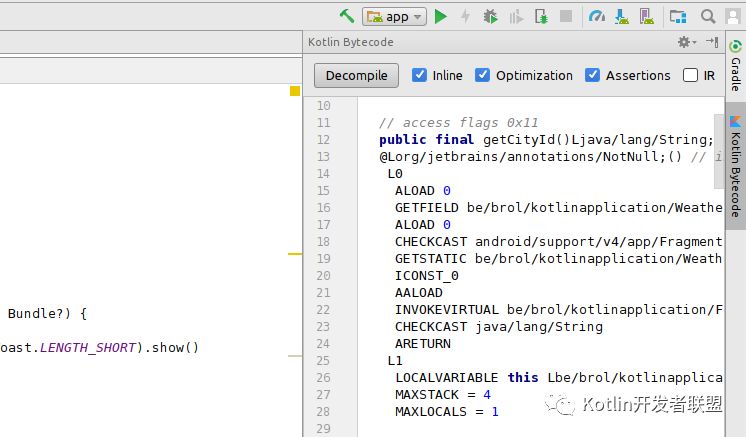Click 'LENGTH_SHORT' in the editor code
The height and width of the screenshot is (437, 746).
tap(88, 348)
